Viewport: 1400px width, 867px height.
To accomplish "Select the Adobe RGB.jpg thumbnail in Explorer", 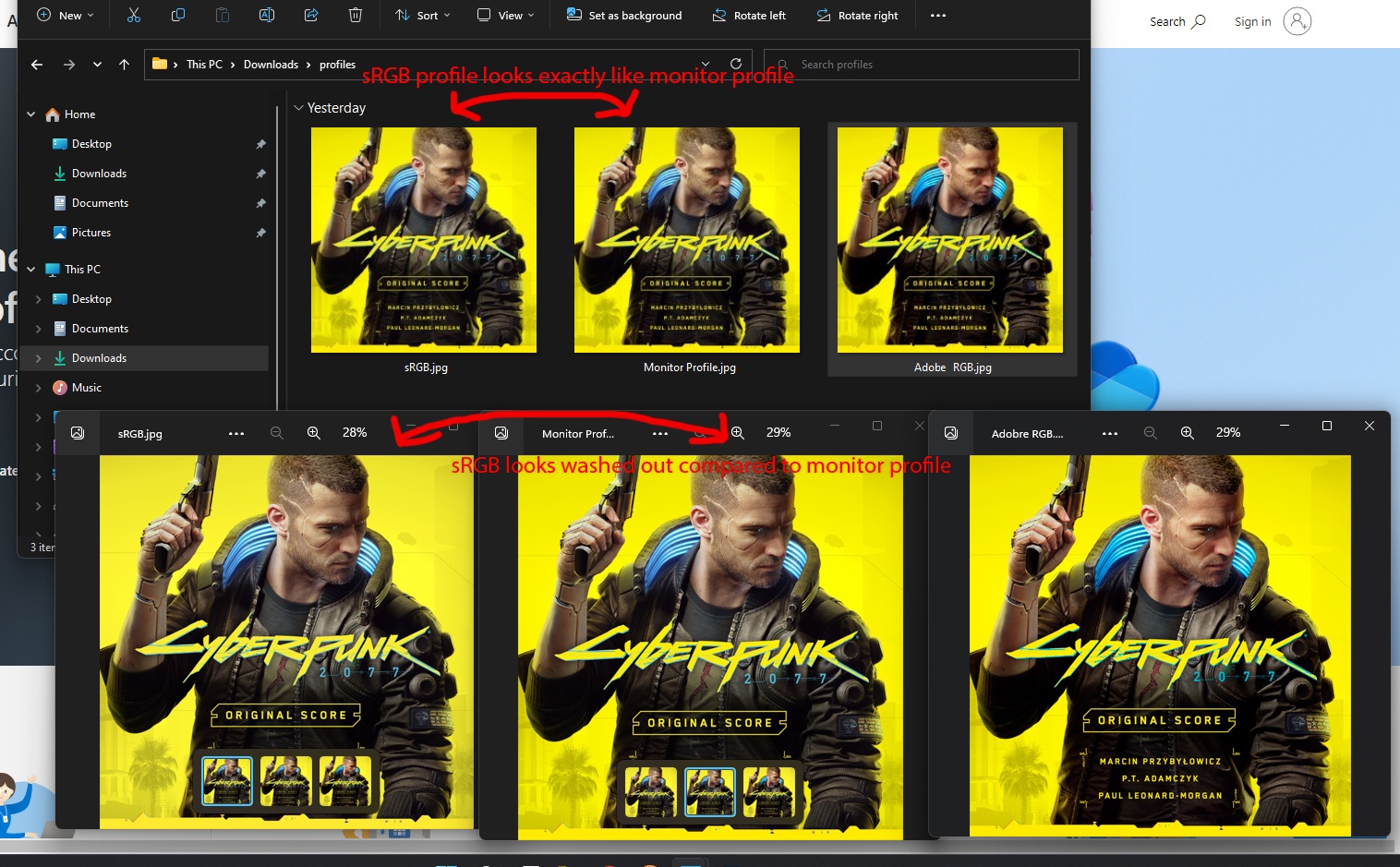I will [x=950, y=240].
